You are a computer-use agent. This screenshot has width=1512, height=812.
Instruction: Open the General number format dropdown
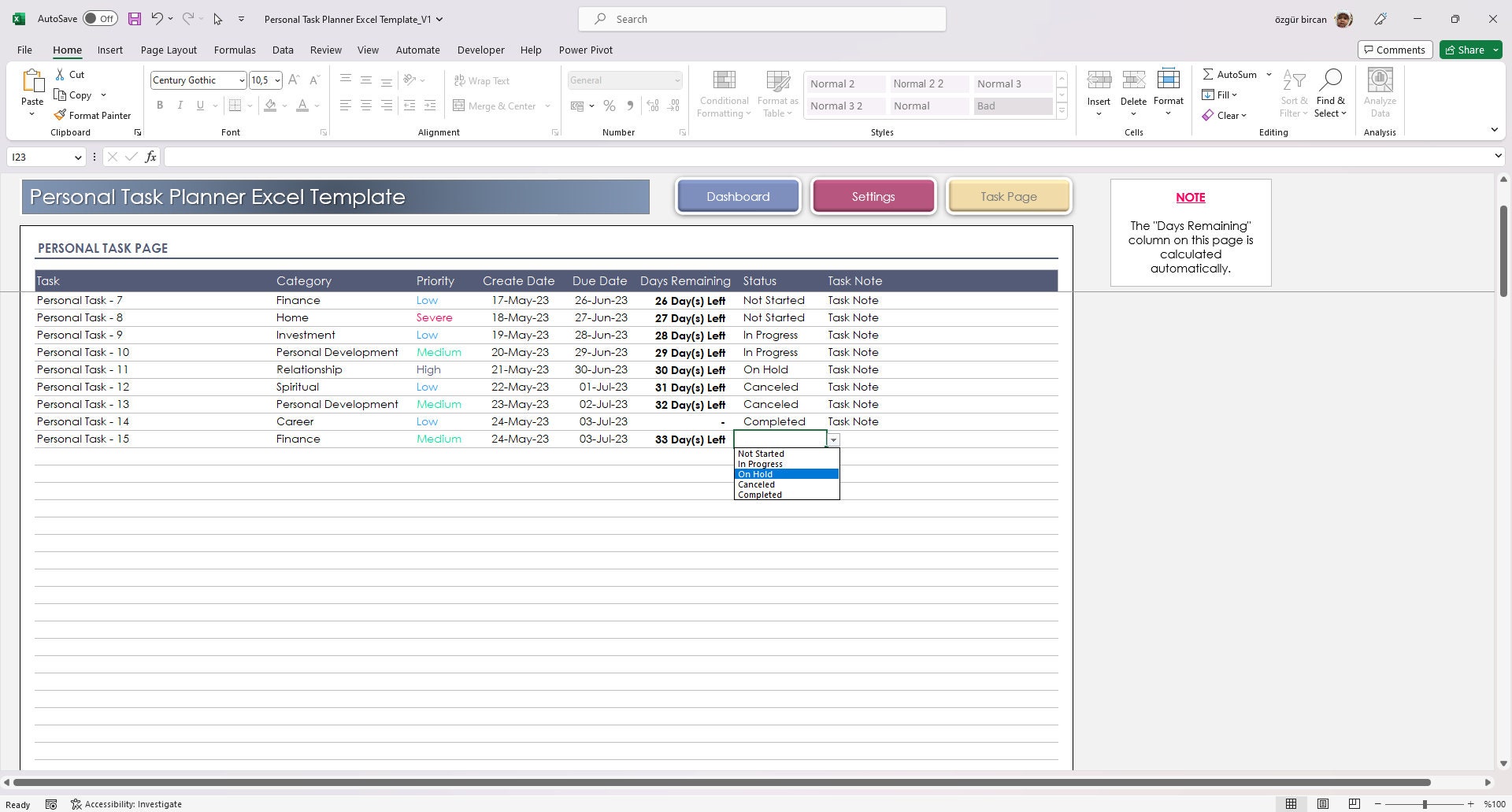click(x=676, y=80)
